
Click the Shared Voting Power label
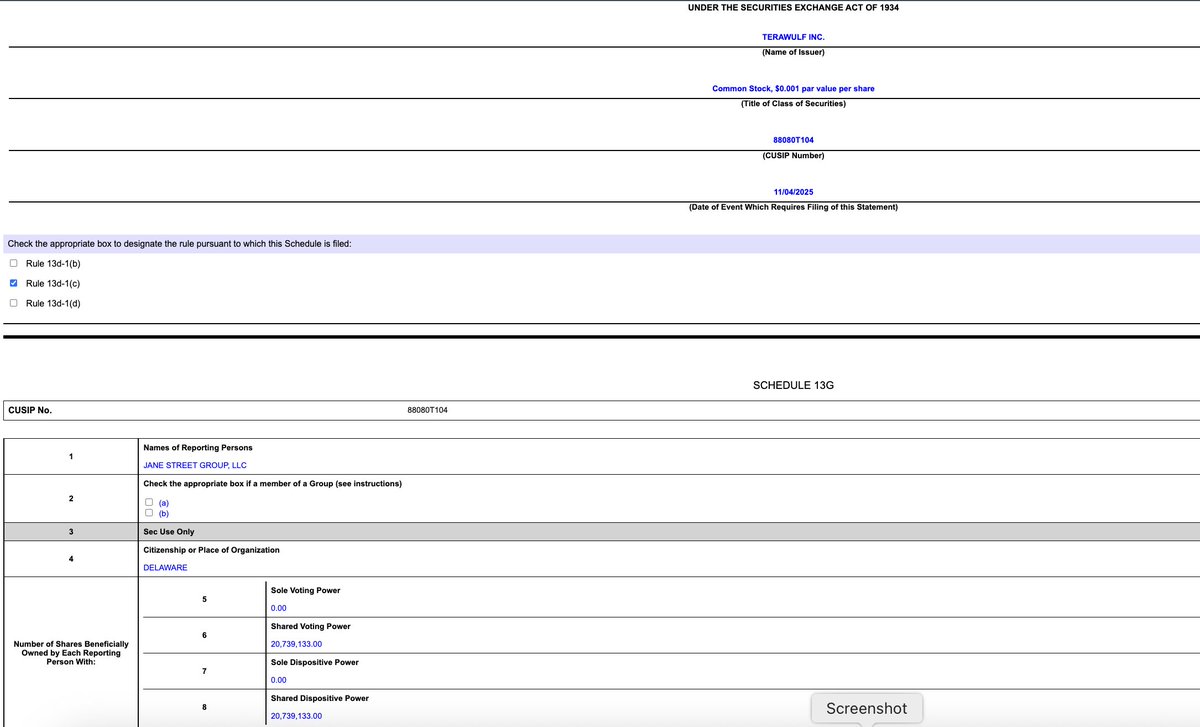click(x=311, y=626)
